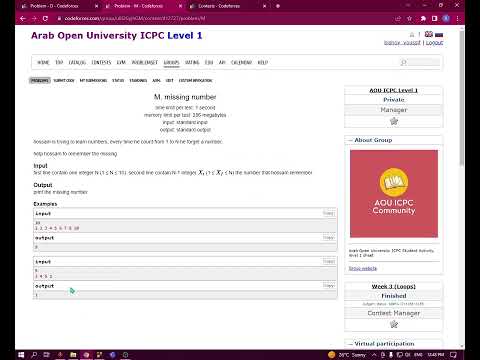Go to the STANDINGS tab
This screenshot has width=480, height=360.
pos(138,80)
